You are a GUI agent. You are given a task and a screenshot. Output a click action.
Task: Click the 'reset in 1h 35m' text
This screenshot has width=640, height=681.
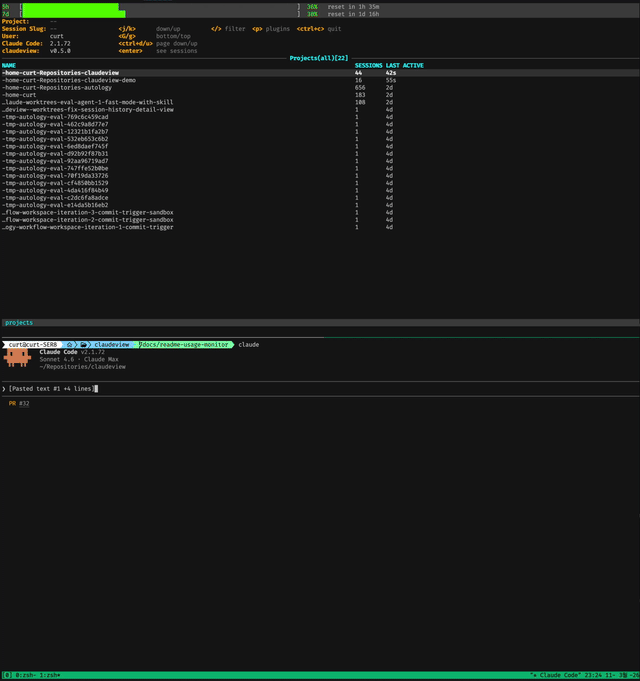click(353, 7)
